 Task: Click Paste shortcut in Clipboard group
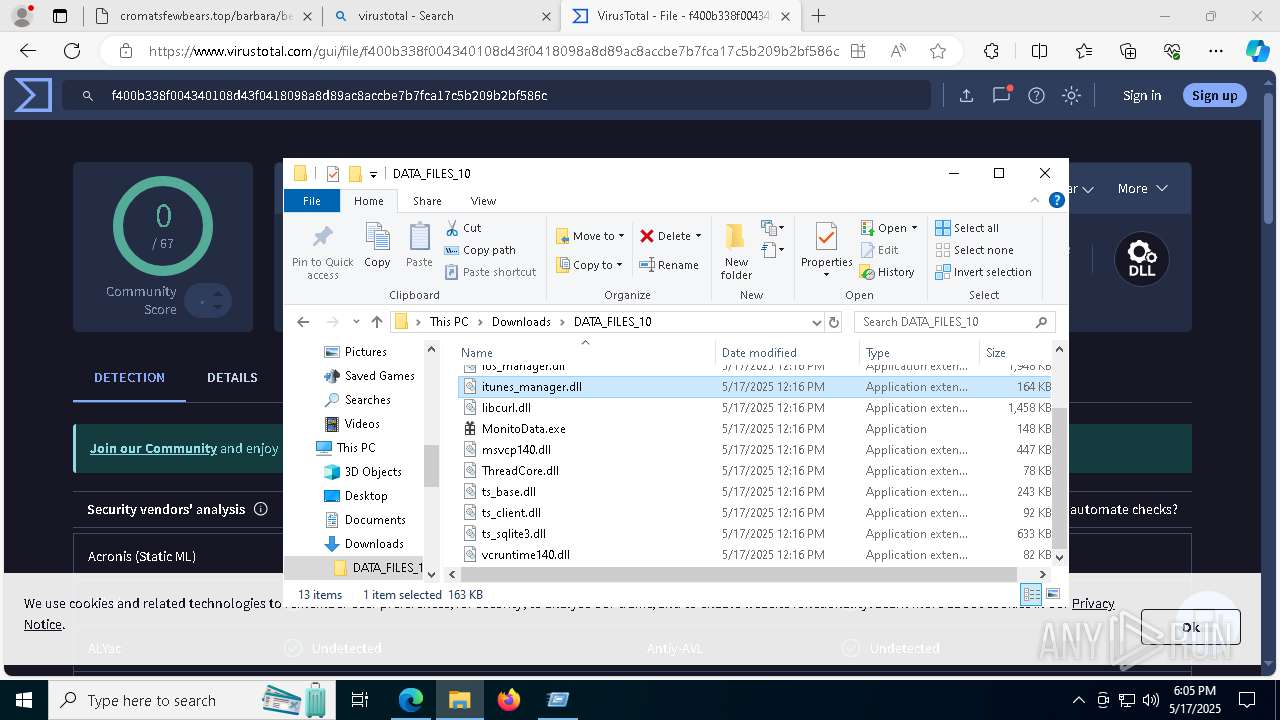tap(490, 272)
